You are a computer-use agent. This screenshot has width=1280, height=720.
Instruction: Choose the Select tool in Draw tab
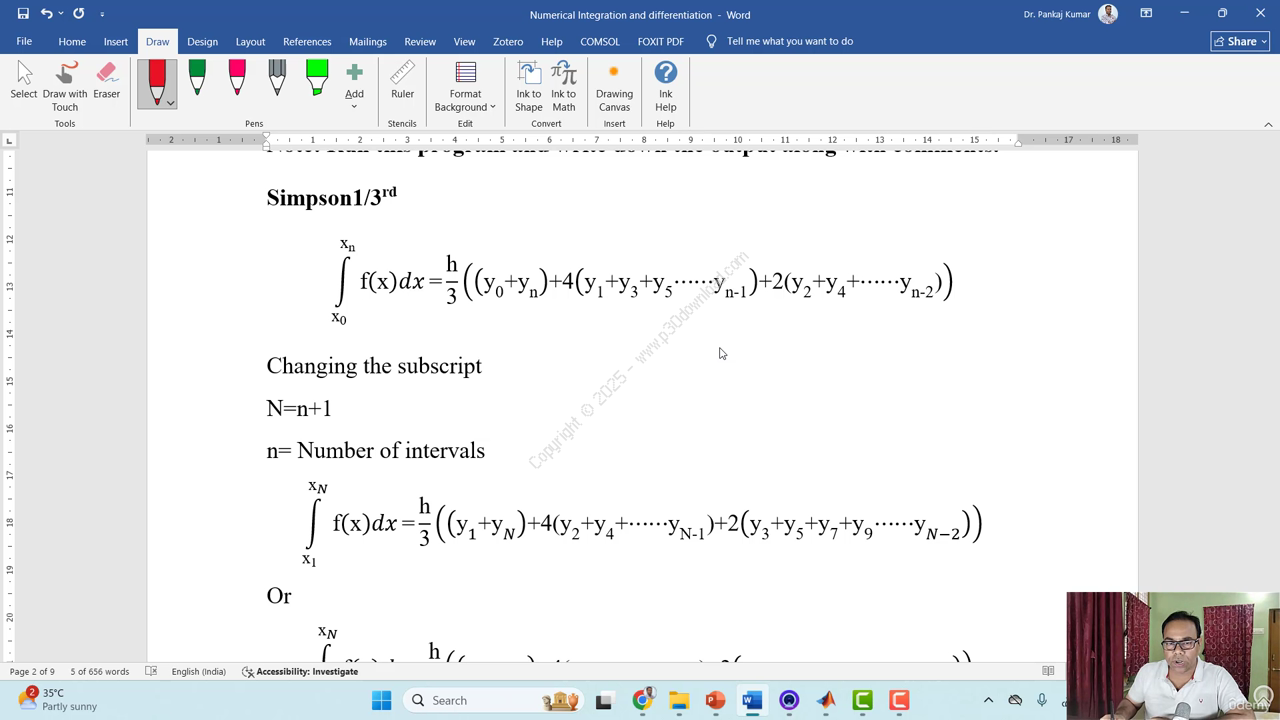click(x=24, y=80)
